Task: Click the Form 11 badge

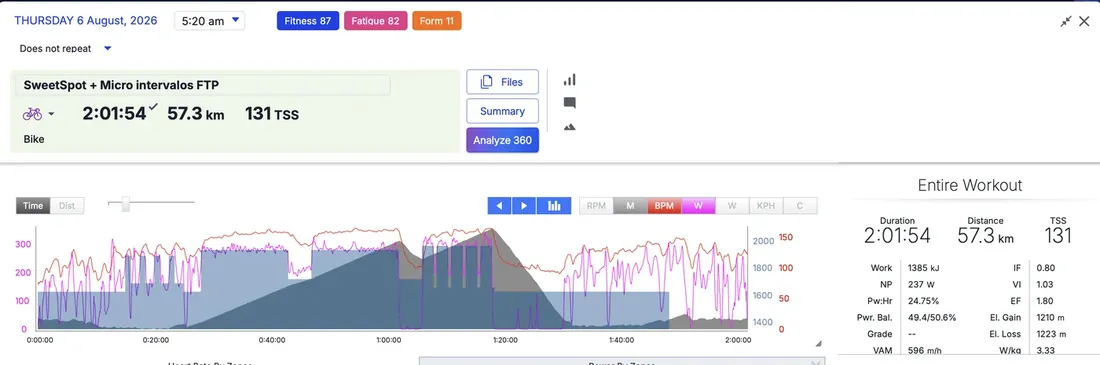Action: coord(436,21)
